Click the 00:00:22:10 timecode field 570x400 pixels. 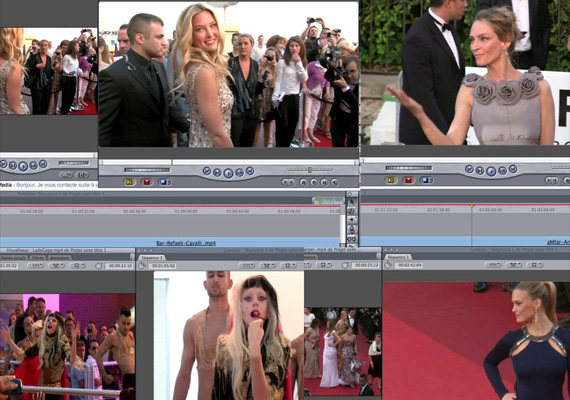tap(119, 266)
